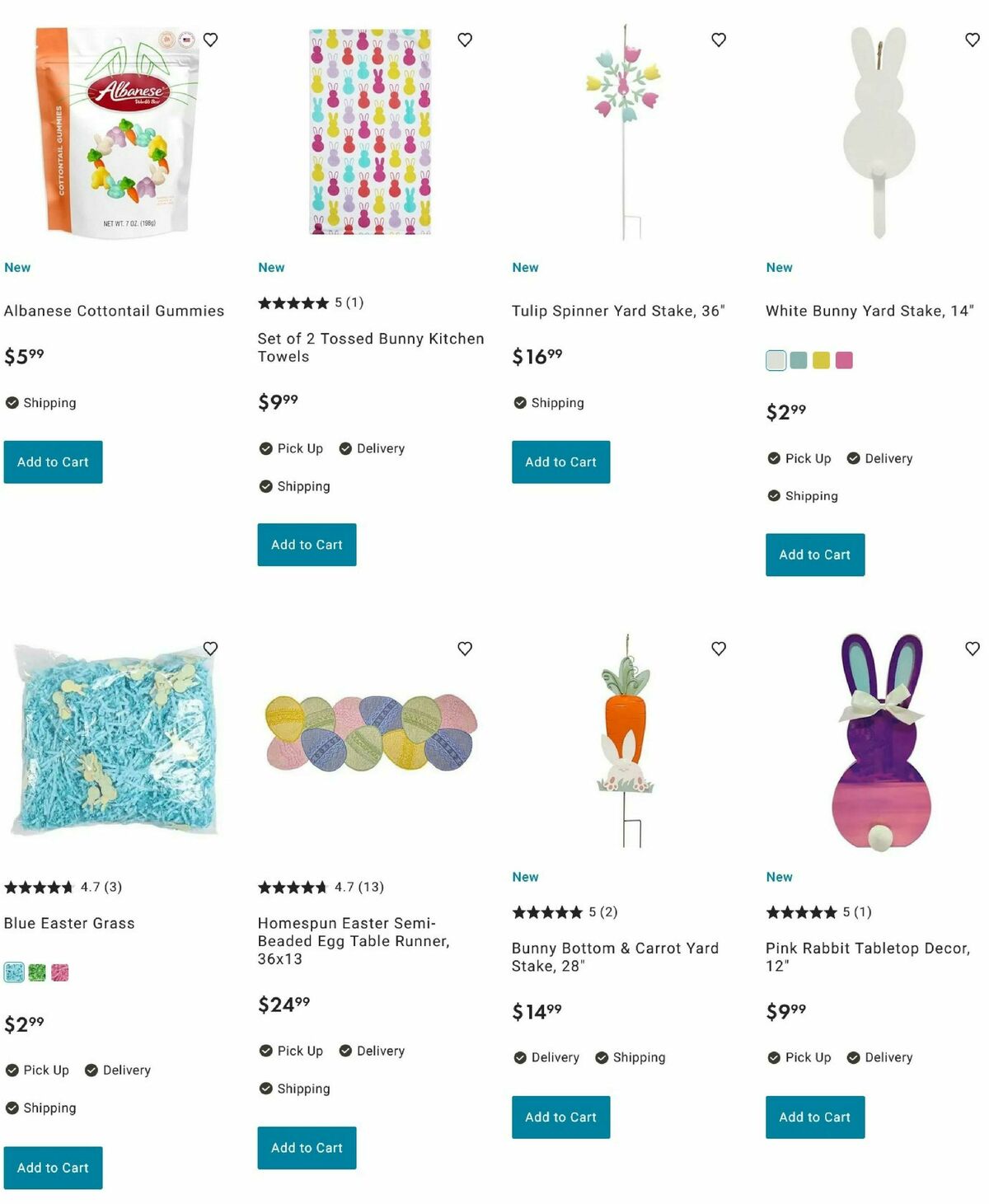The height and width of the screenshot is (1204, 989).
Task: Open the Homespun Easter Egg Table Runner link
Action: click(x=353, y=941)
